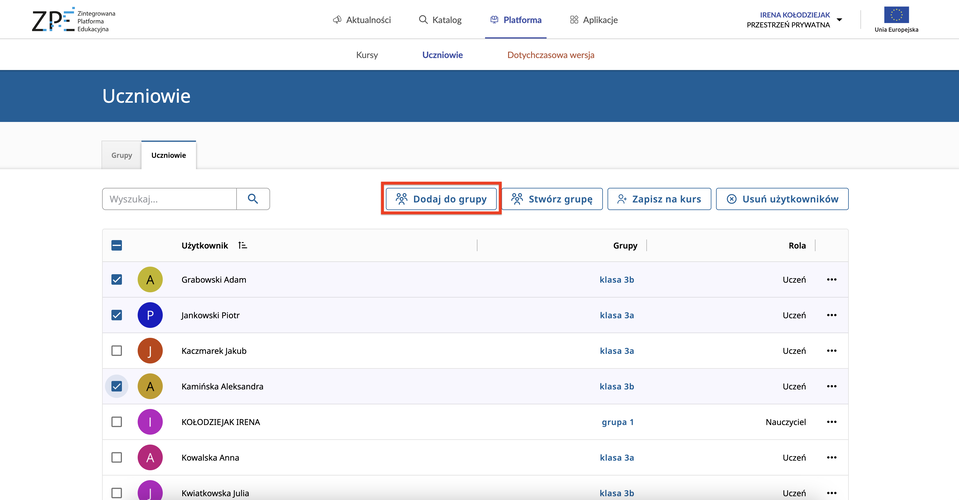Uncheck the Grabowski Adam checkbox
The height and width of the screenshot is (500, 959).
(x=117, y=280)
